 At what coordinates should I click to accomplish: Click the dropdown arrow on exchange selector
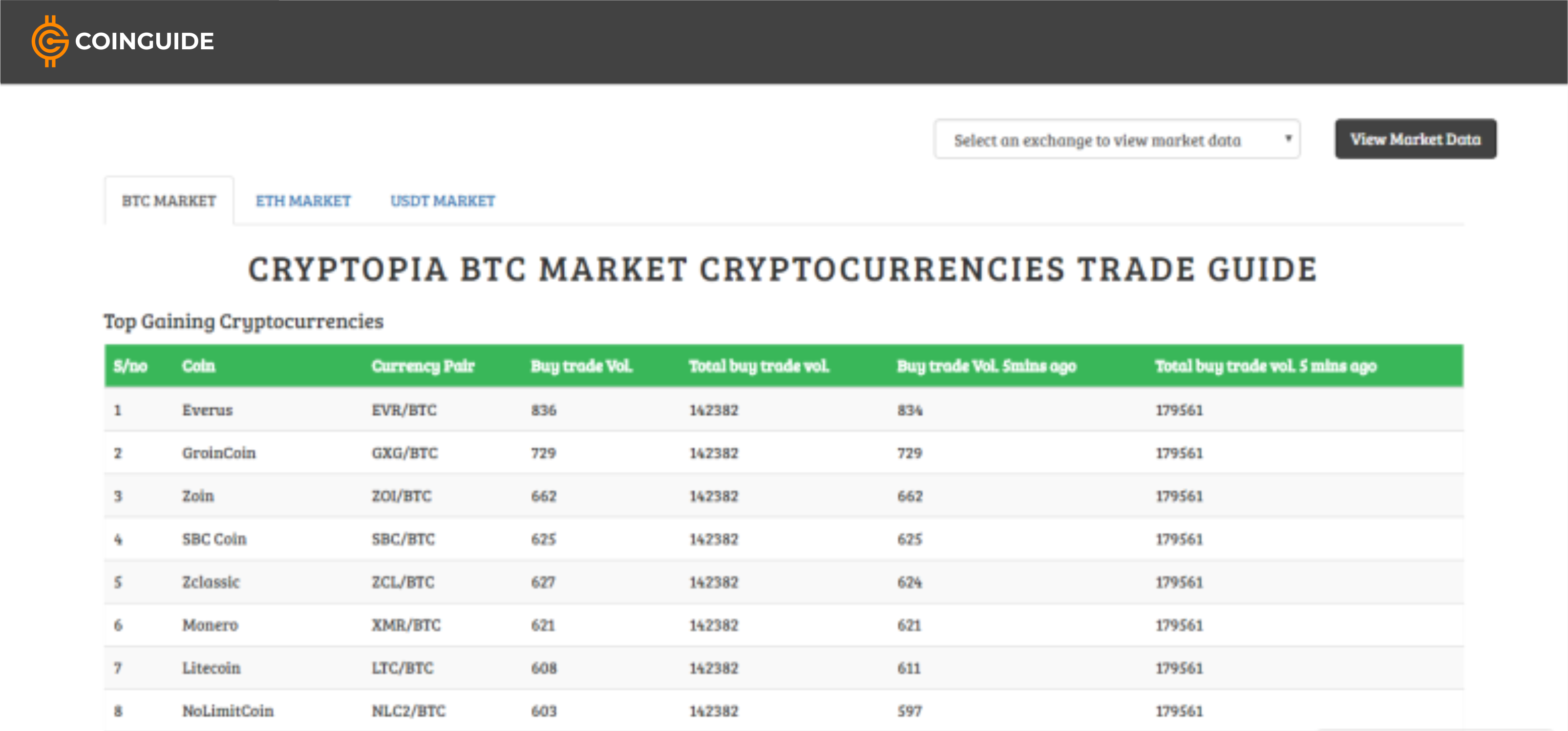(1288, 139)
